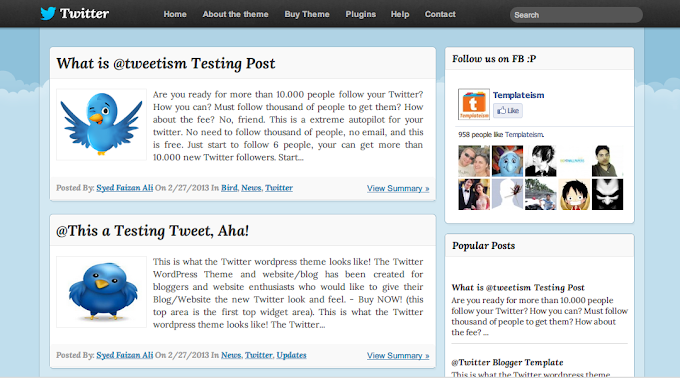The image size is (680, 378).
Task: Open the Contact page
Action: [440, 14]
